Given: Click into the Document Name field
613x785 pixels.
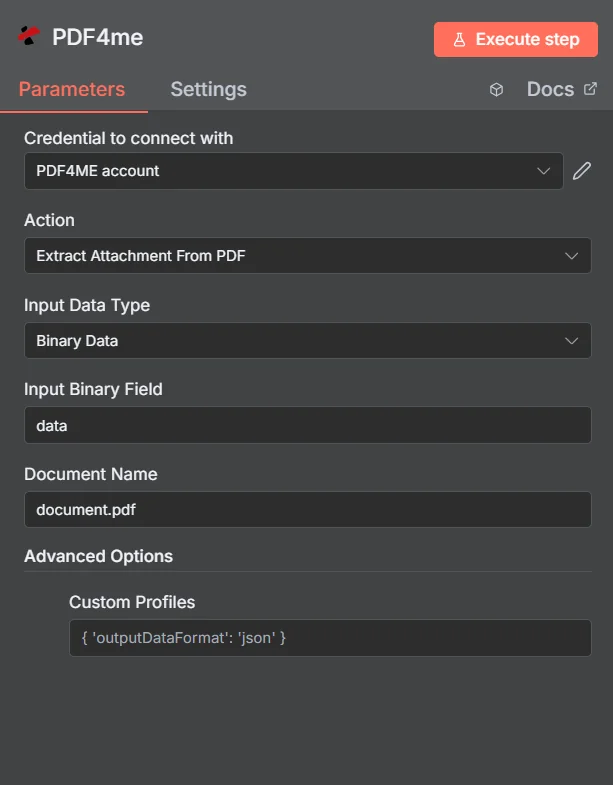Looking at the screenshot, I should point(308,510).
